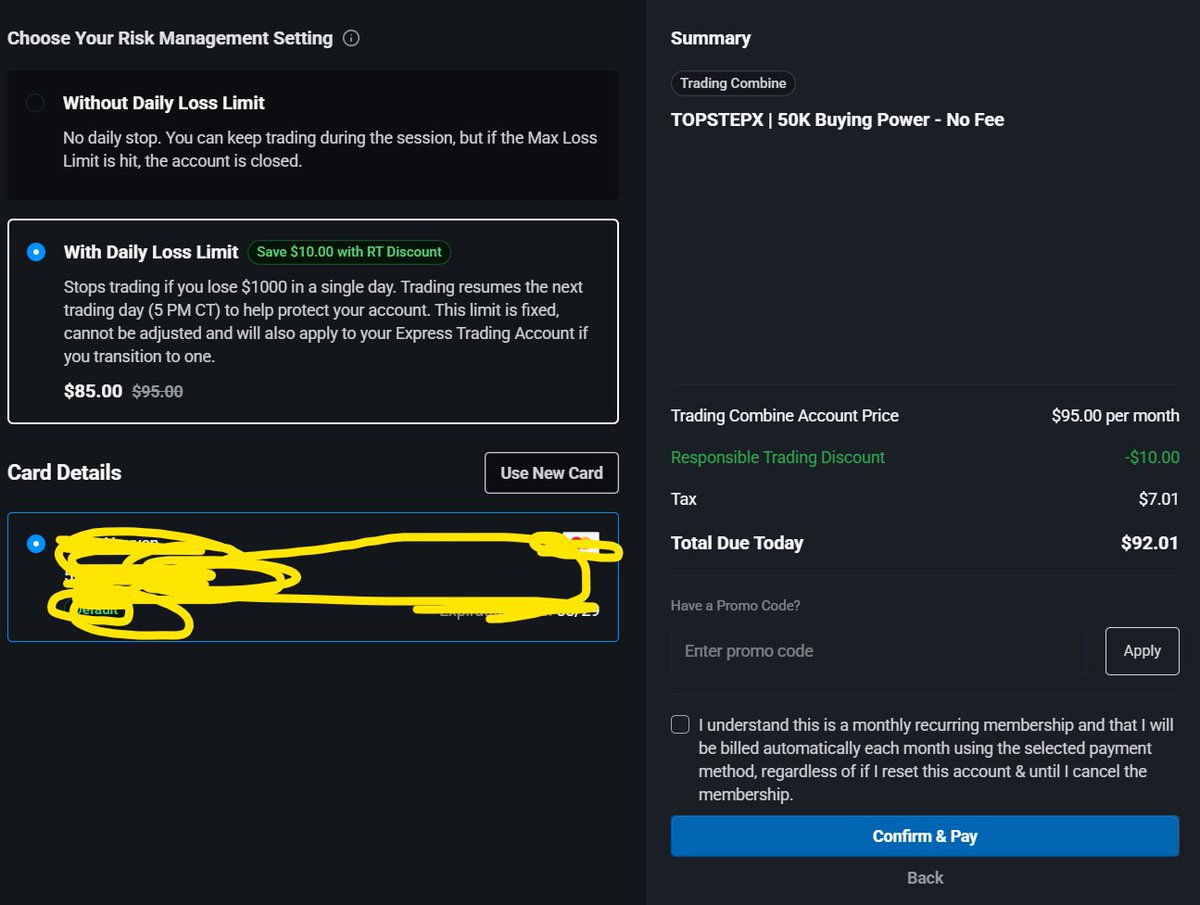Click the Summary heading
The width and height of the screenshot is (1200, 905).
click(710, 38)
